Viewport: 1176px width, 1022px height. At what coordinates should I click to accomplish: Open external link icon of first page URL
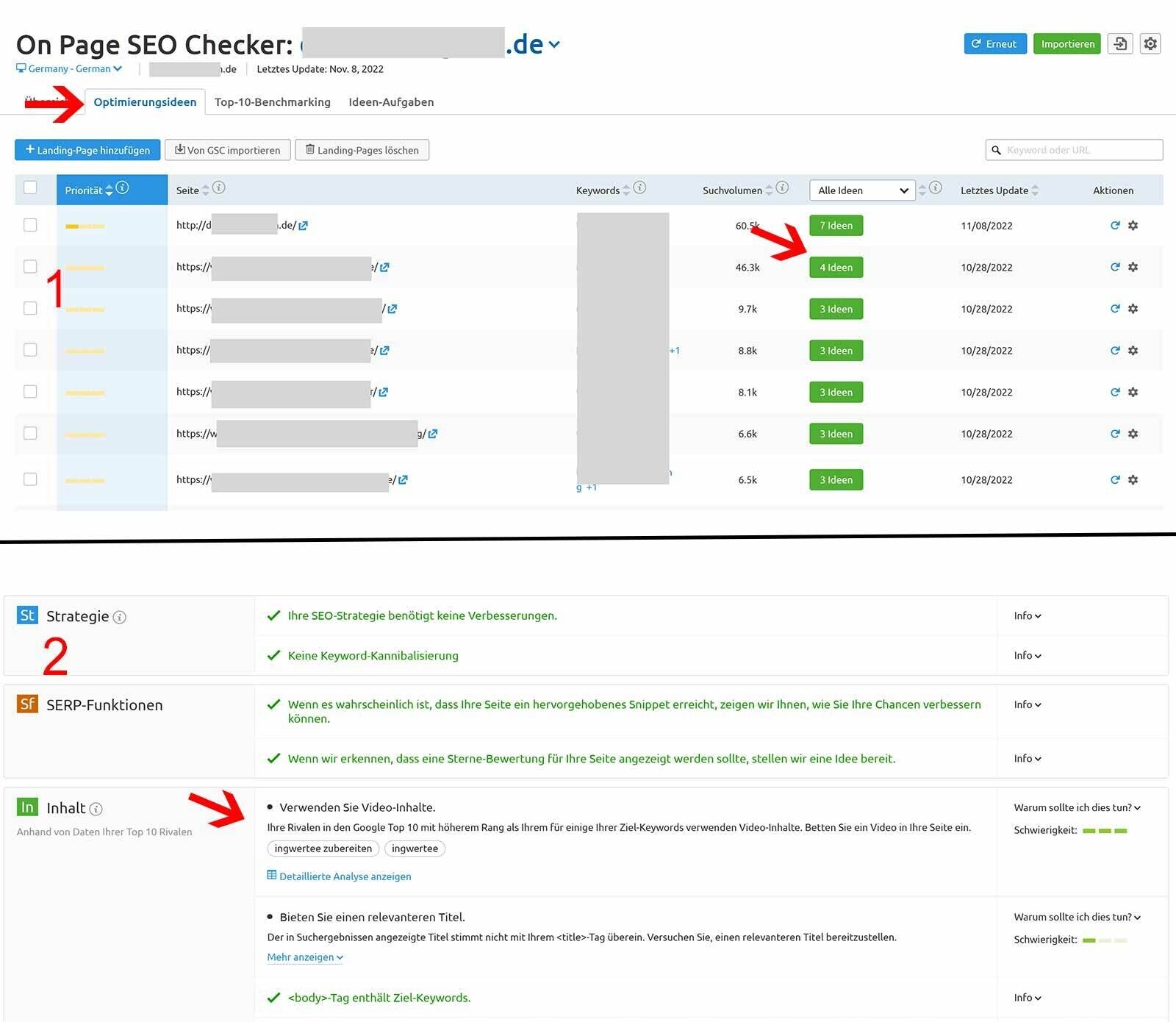(303, 226)
